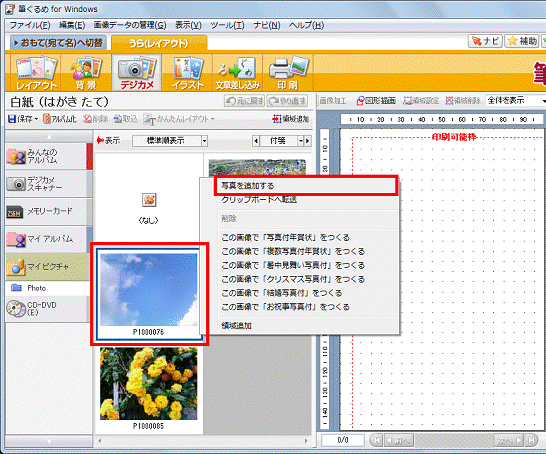Select the P1000076 sky photo thumbnail
Viewport: 546px width, 454px height.
149,293
